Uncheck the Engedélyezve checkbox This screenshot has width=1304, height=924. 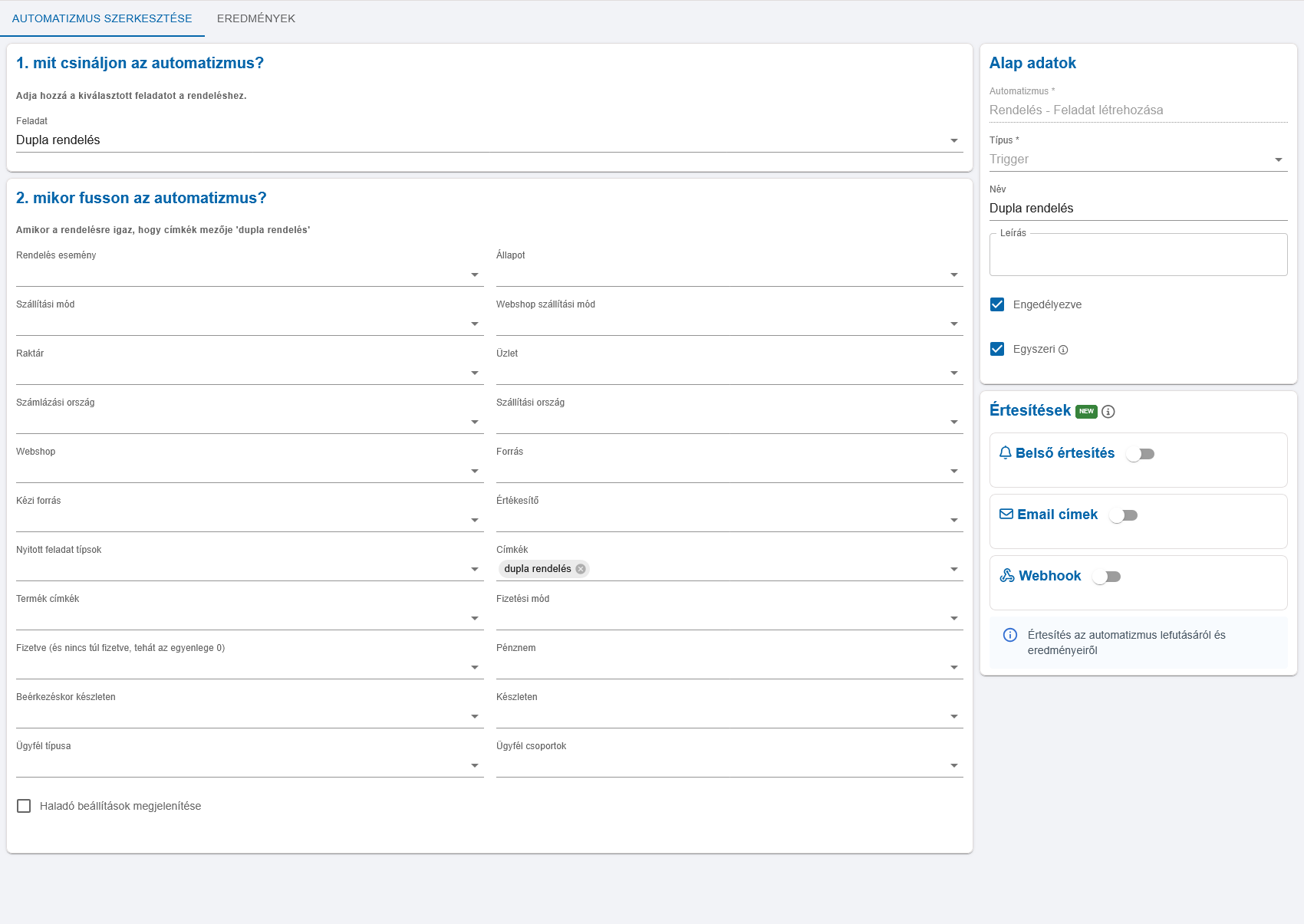997,304
